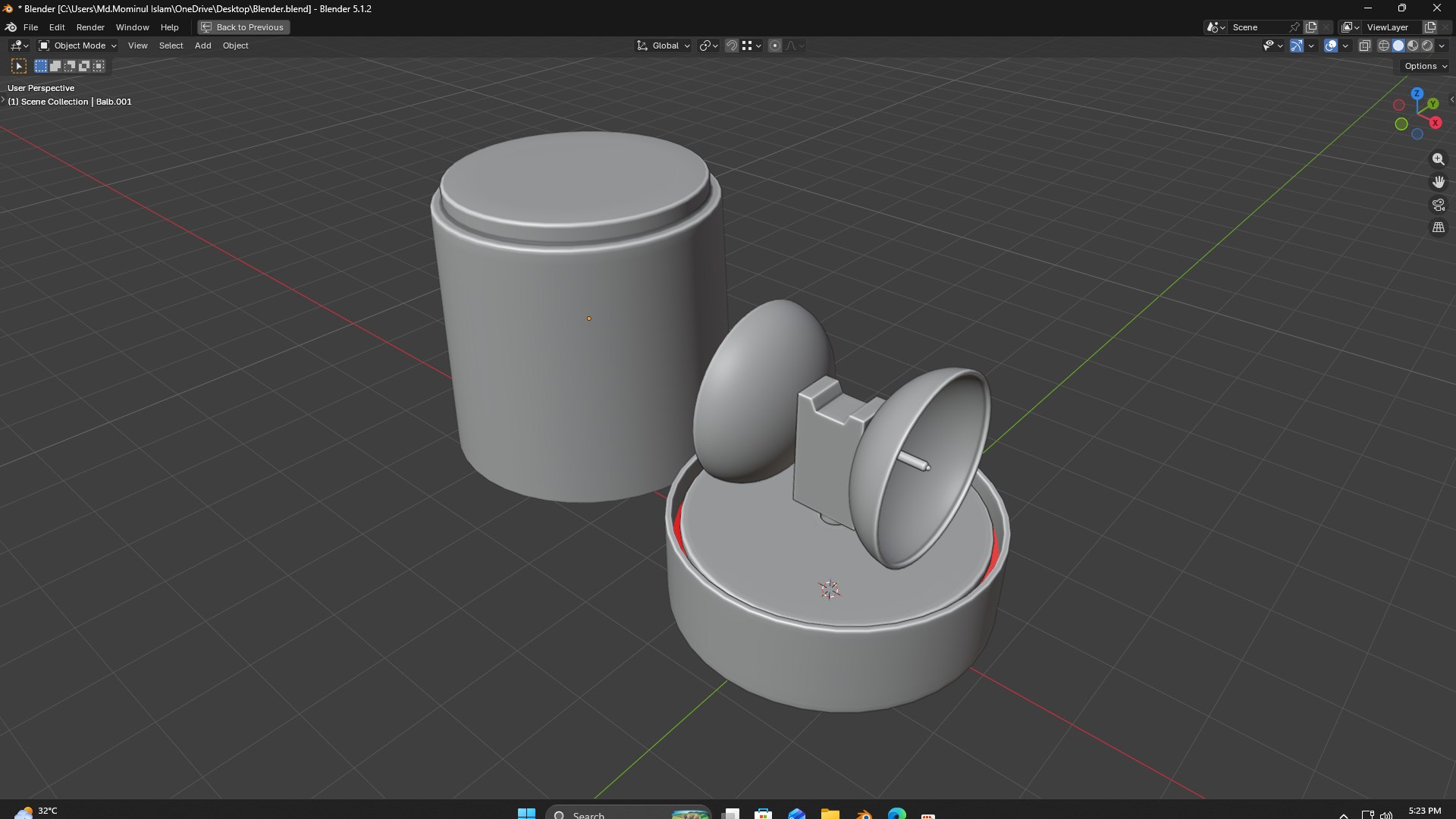Toggle viewport gizmos display
This screenshot has width=1456, height=819.
1297,45
